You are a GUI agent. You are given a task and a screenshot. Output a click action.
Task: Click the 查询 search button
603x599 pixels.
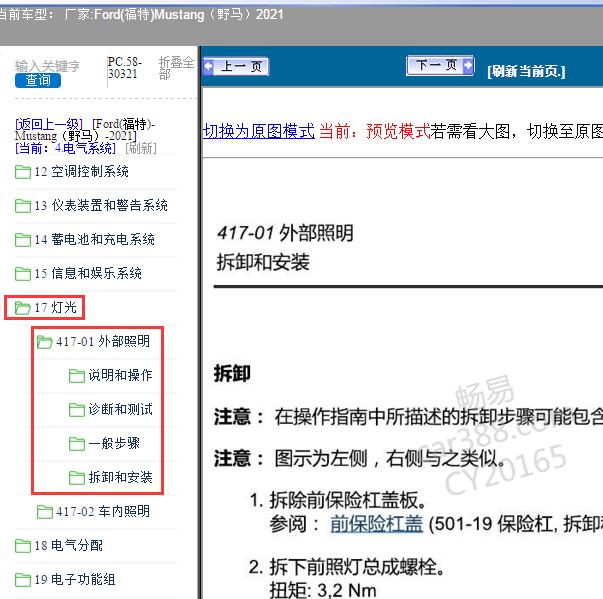(38, 81)
